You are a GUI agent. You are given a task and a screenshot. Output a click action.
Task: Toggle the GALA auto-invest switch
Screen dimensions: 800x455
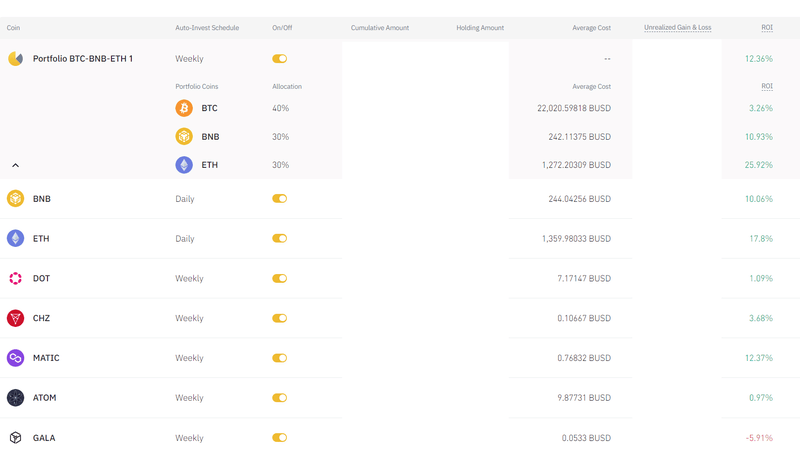pyautogui.click(x=279, y=438)
